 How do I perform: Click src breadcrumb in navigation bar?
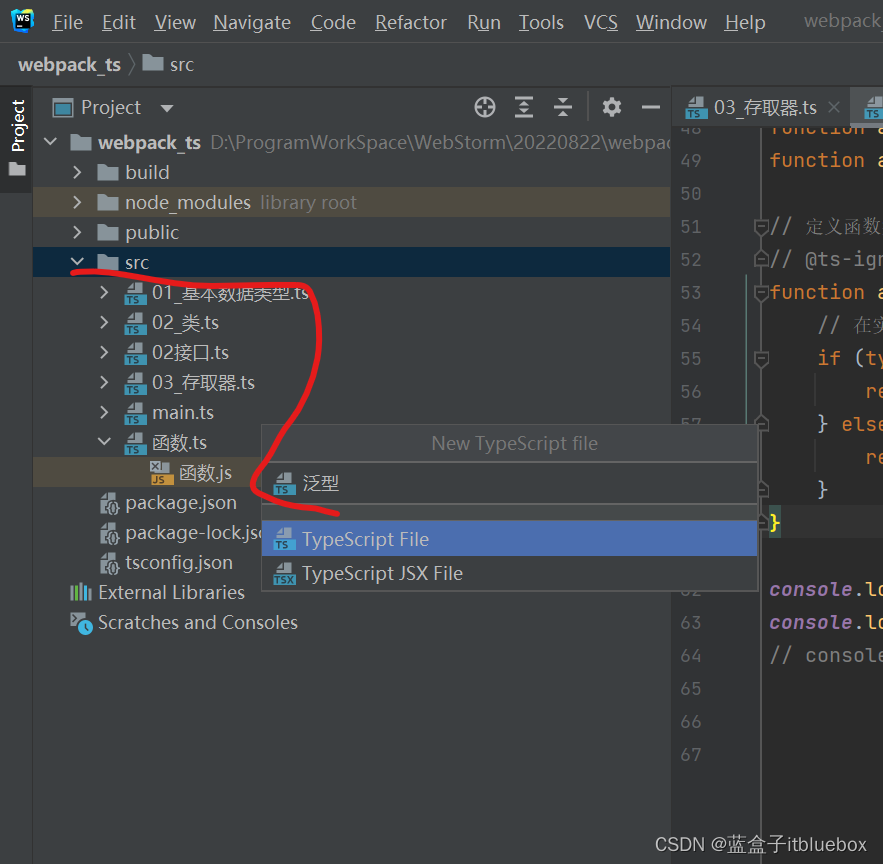point(182,65)
